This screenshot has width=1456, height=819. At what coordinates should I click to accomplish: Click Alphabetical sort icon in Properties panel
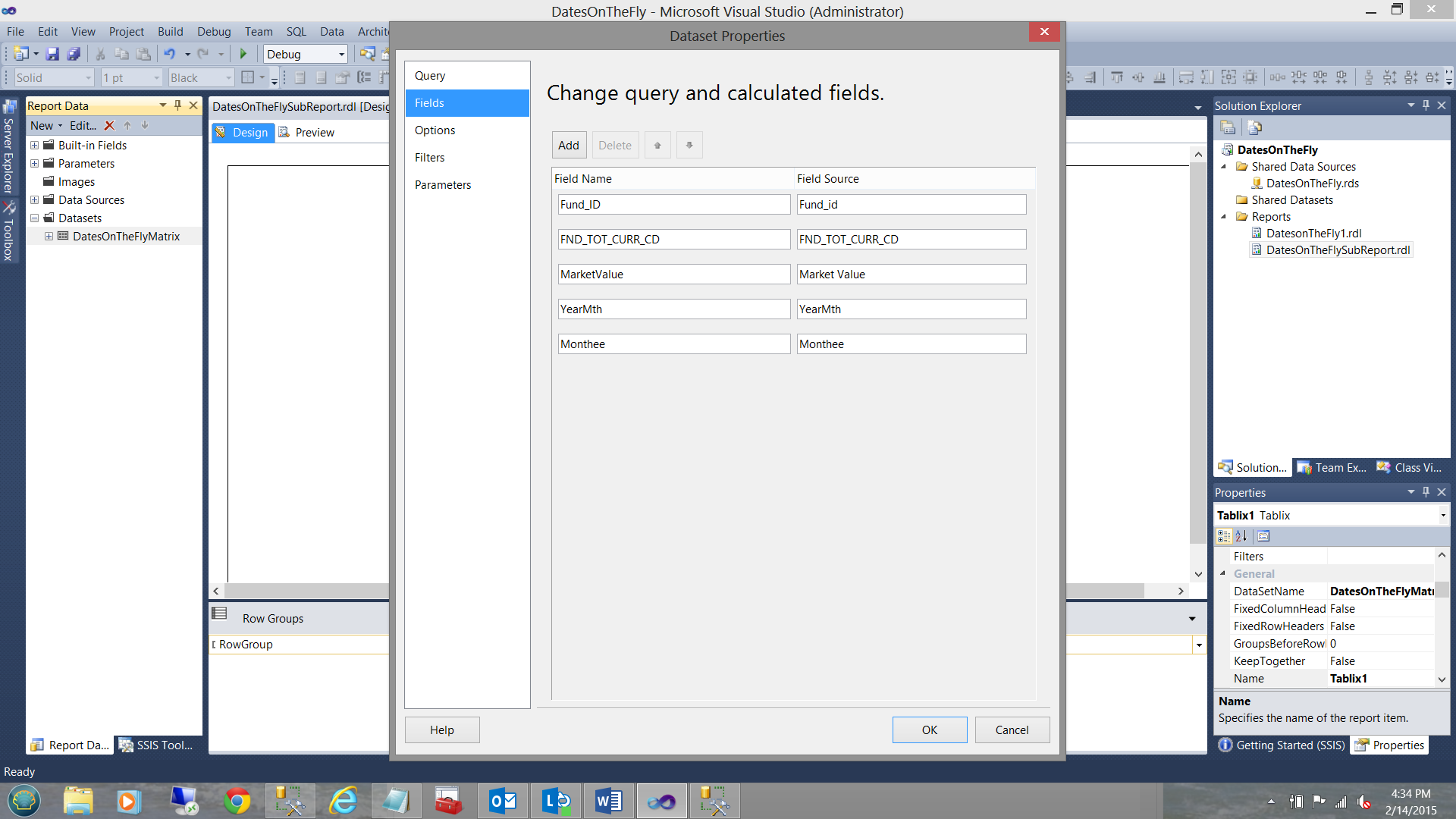tap(1241, 536)
